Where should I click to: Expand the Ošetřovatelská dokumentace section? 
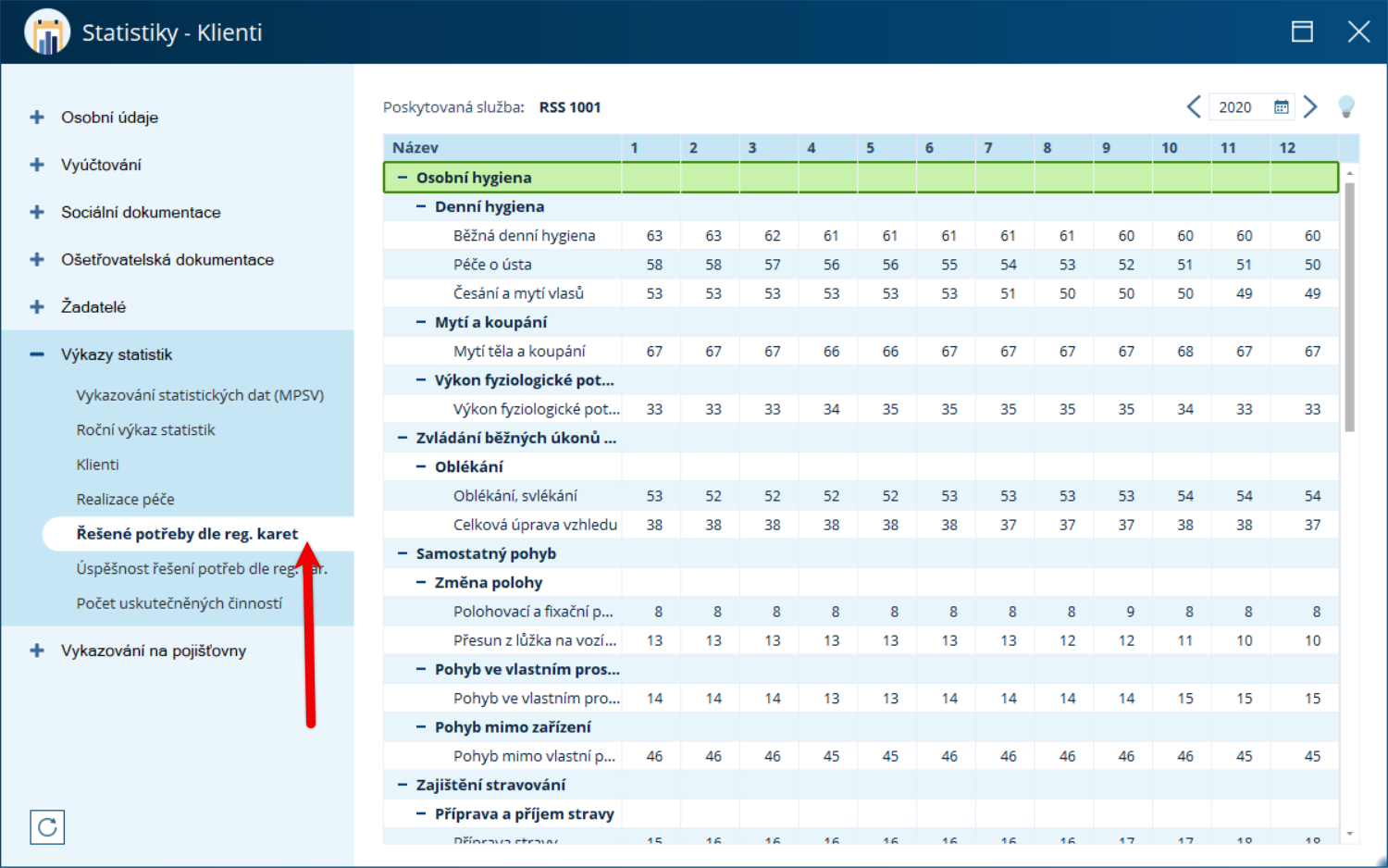37,260
